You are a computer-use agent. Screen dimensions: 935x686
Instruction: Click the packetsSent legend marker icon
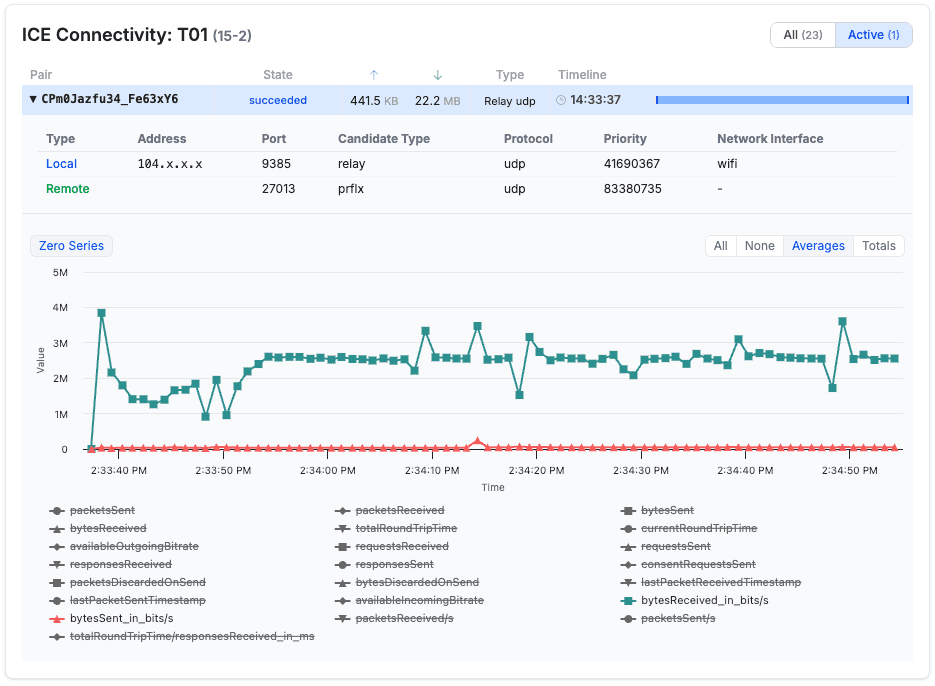point(57,510)
